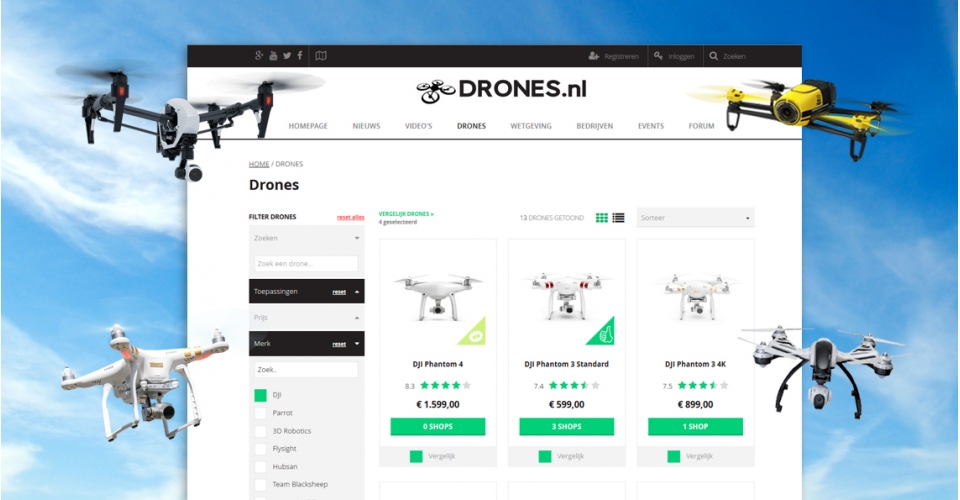960x500 pixels.
Task: Open the Google Plus social icon
Action: click(260, 56)
